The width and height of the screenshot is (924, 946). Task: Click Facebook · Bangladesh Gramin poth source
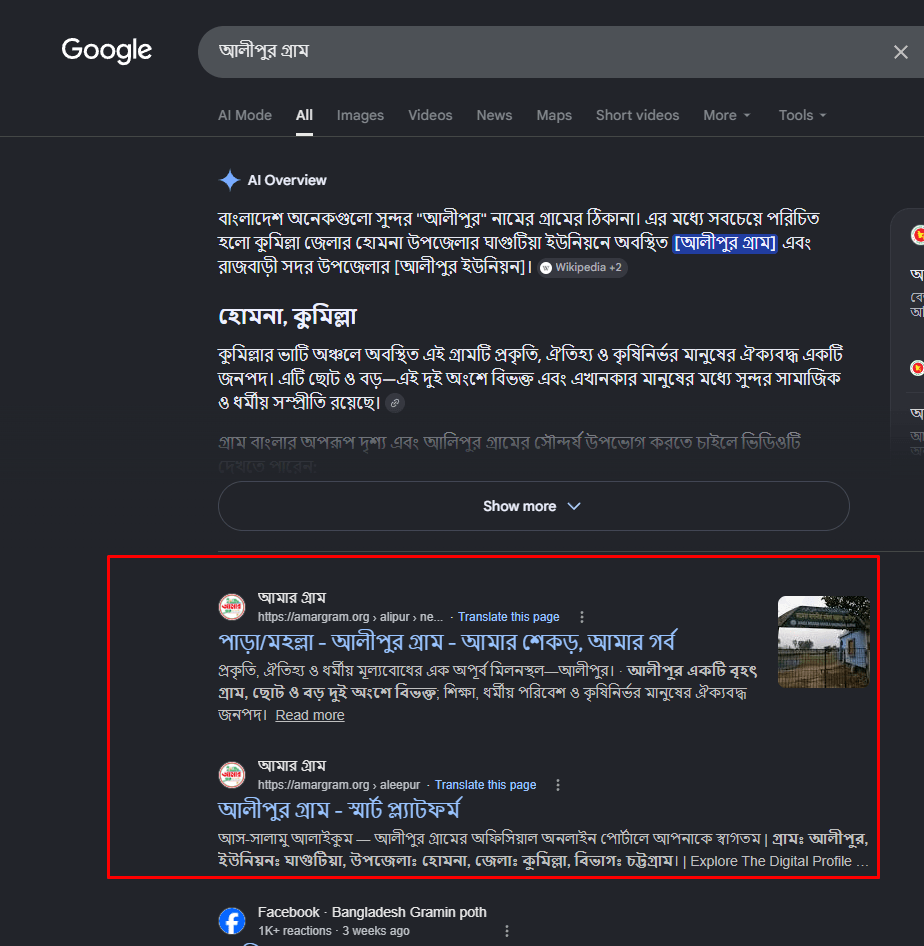tap(372, 912)
